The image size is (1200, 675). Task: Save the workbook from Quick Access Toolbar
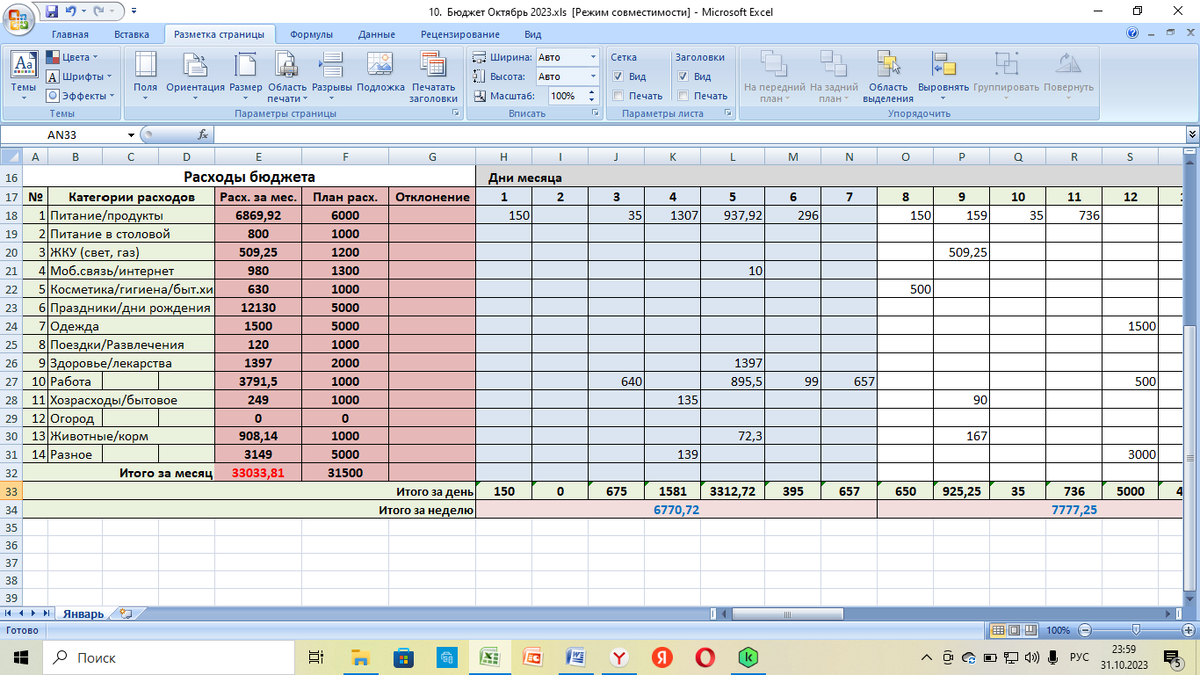pos(54,11)
